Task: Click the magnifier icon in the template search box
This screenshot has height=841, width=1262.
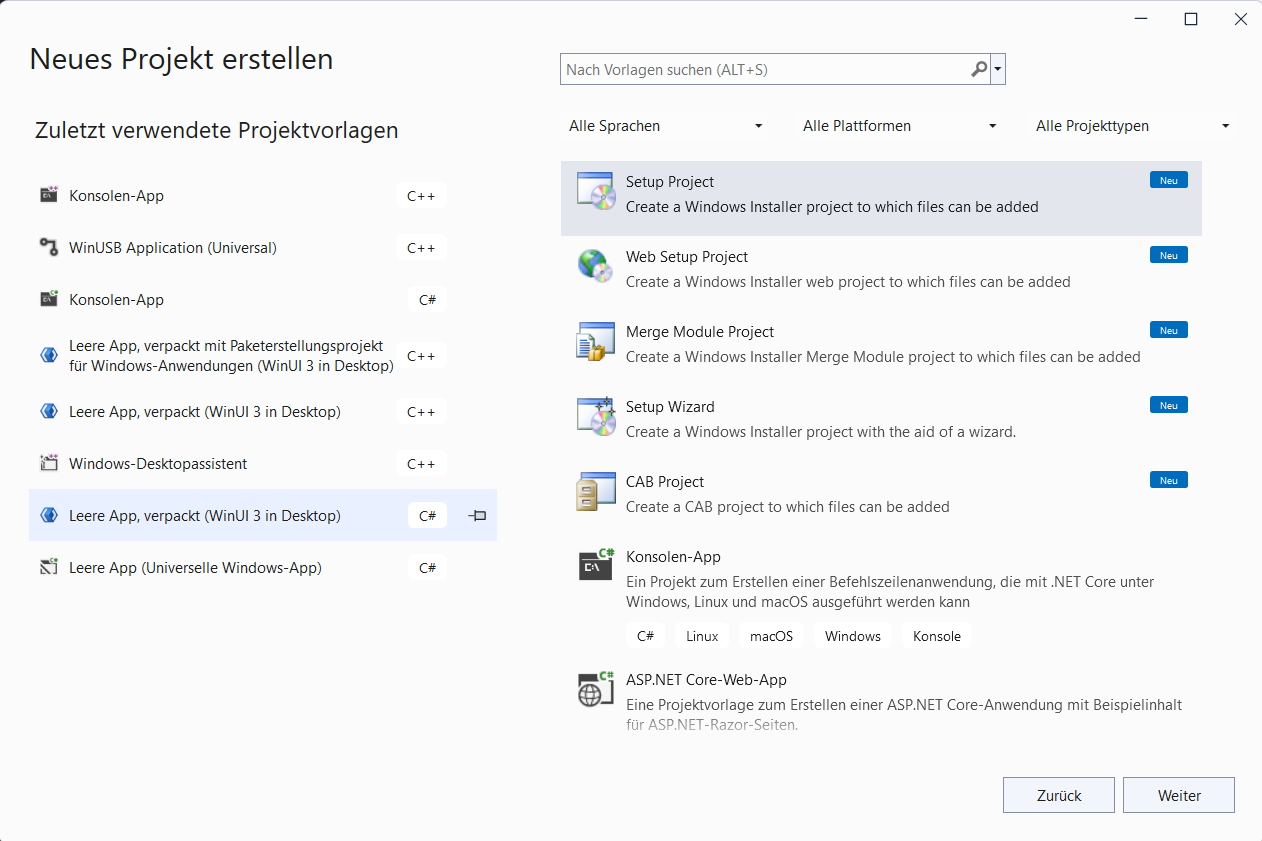Action: click(x=979, y=69)
